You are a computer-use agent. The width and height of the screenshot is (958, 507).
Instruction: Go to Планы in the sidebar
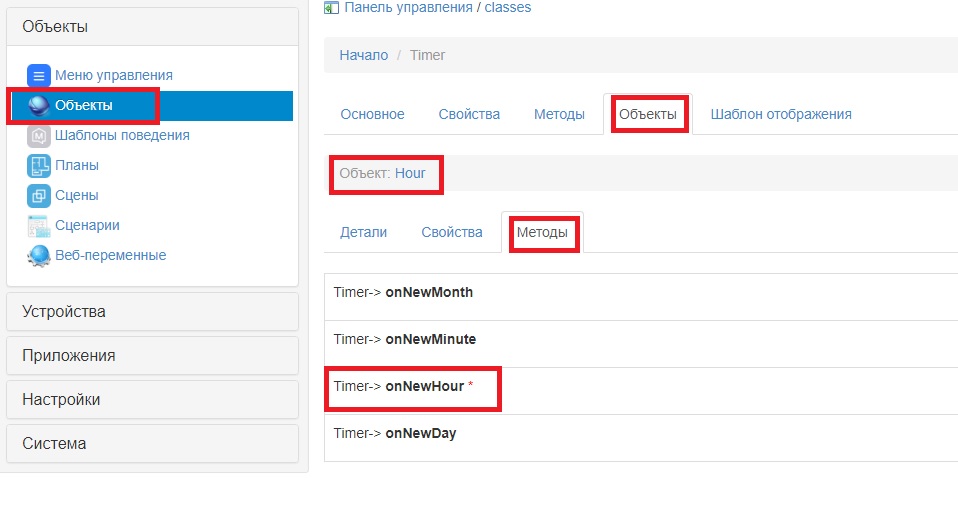tap(77, 165)
